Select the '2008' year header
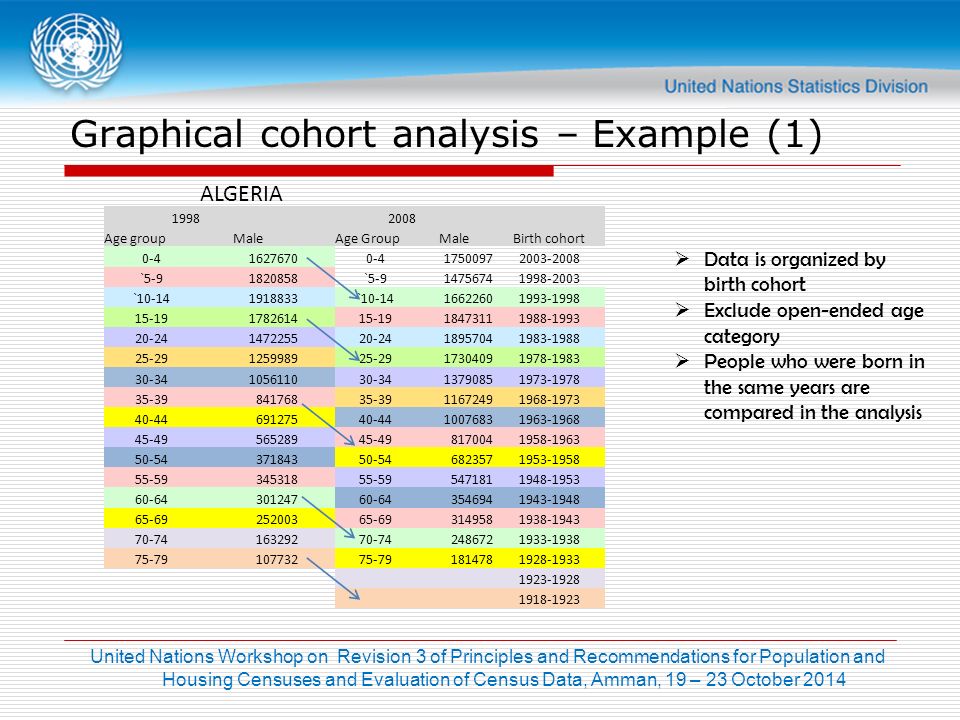 click(402, 219)
